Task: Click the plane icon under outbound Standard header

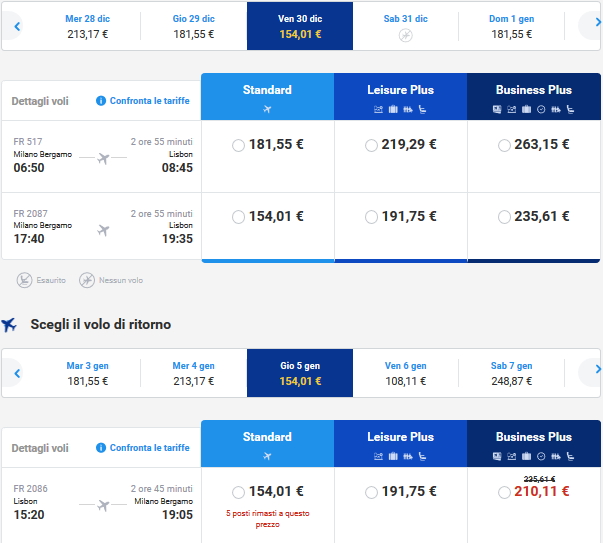Action: point(267,109)
